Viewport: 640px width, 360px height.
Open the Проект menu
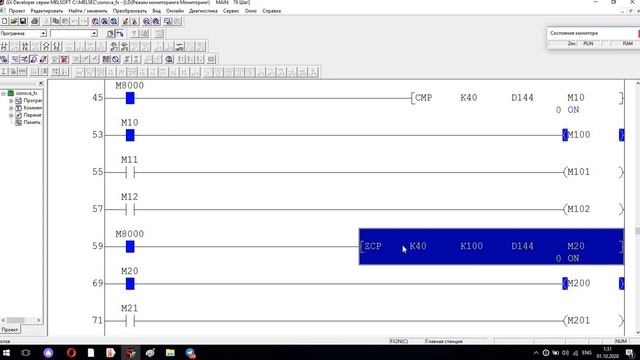point(17,11)
